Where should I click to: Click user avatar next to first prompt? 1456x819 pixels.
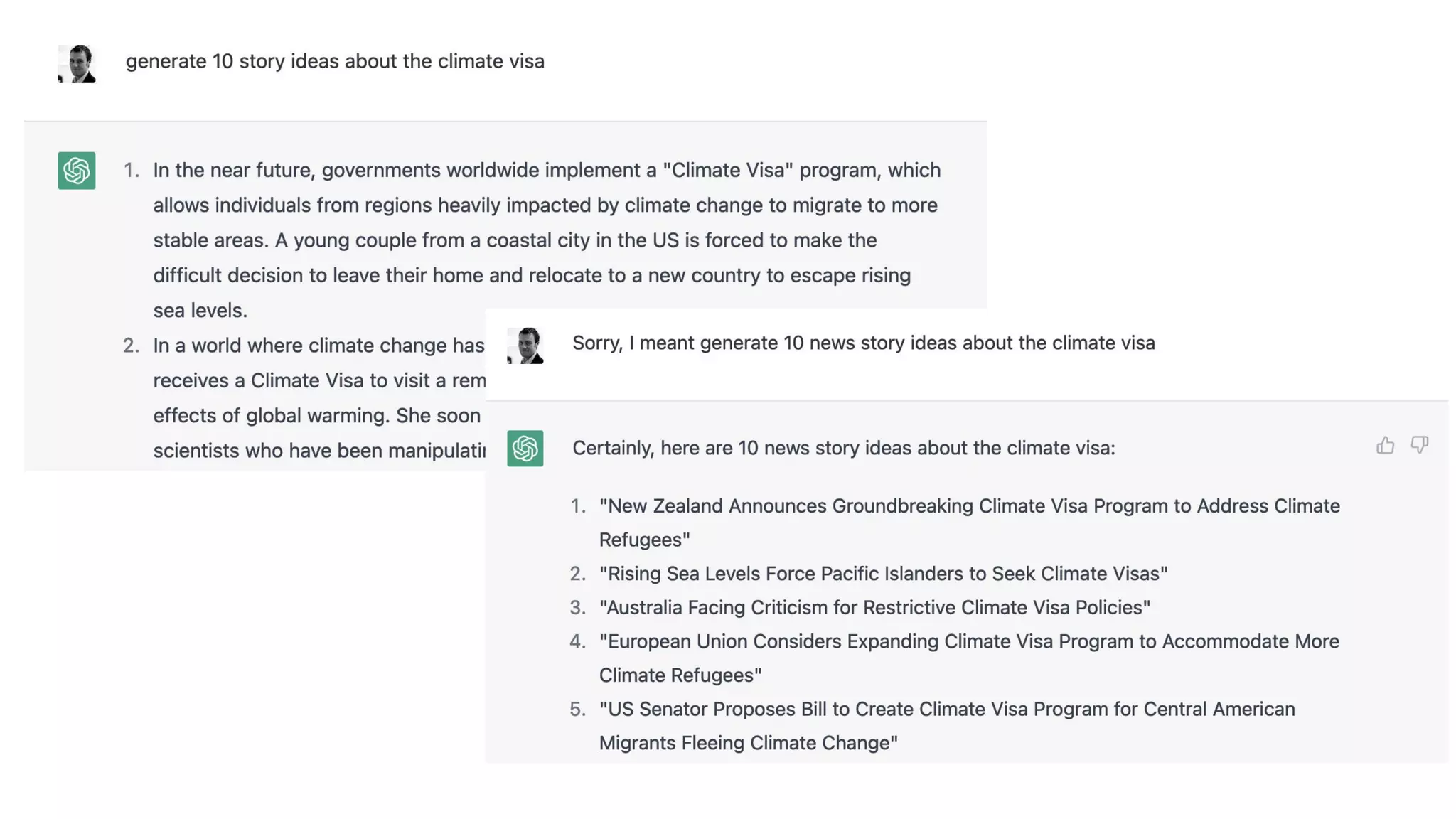click(77, 64)
